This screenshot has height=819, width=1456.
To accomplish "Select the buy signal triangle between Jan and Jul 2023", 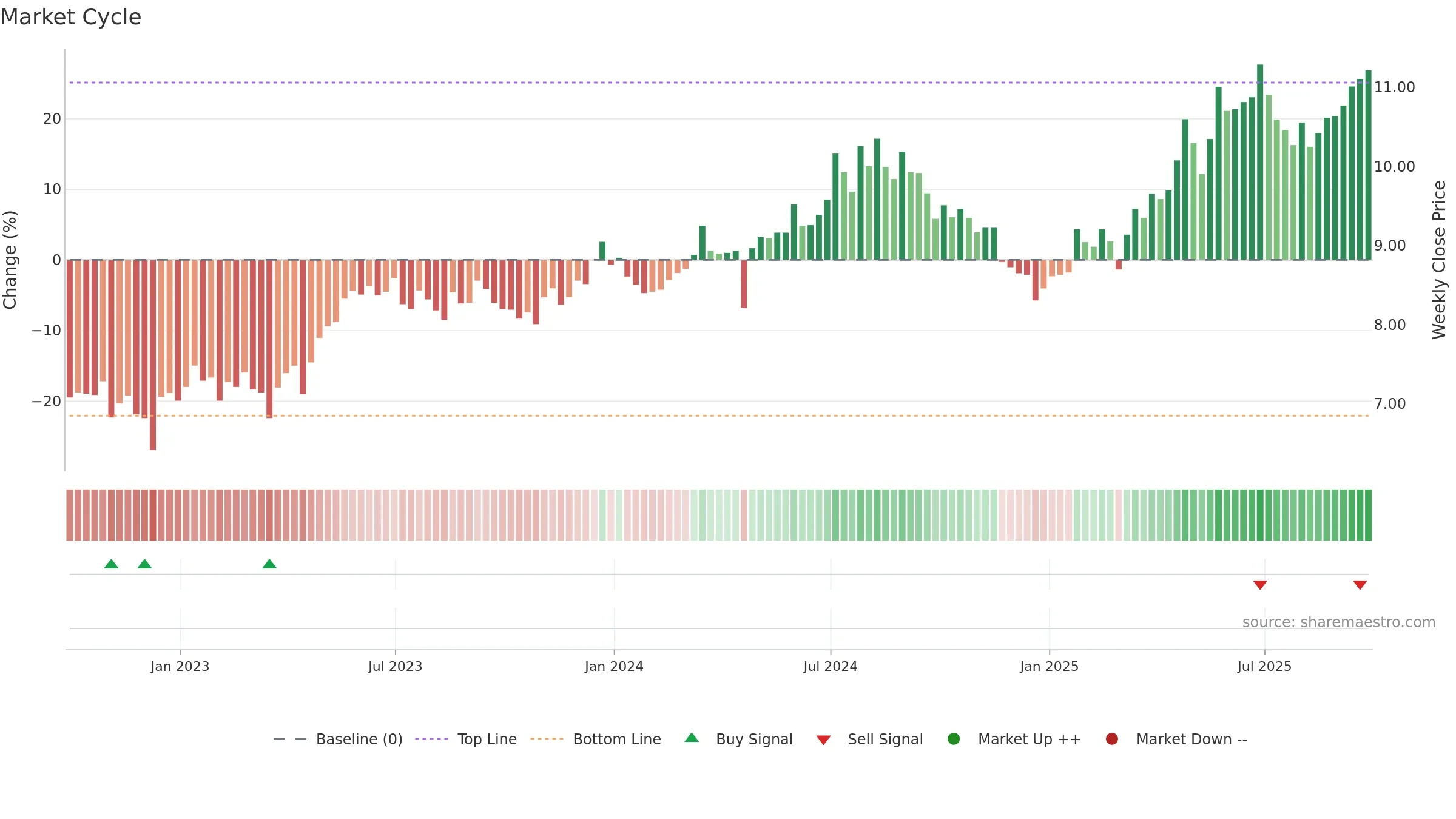I will (x=269, y=564).
